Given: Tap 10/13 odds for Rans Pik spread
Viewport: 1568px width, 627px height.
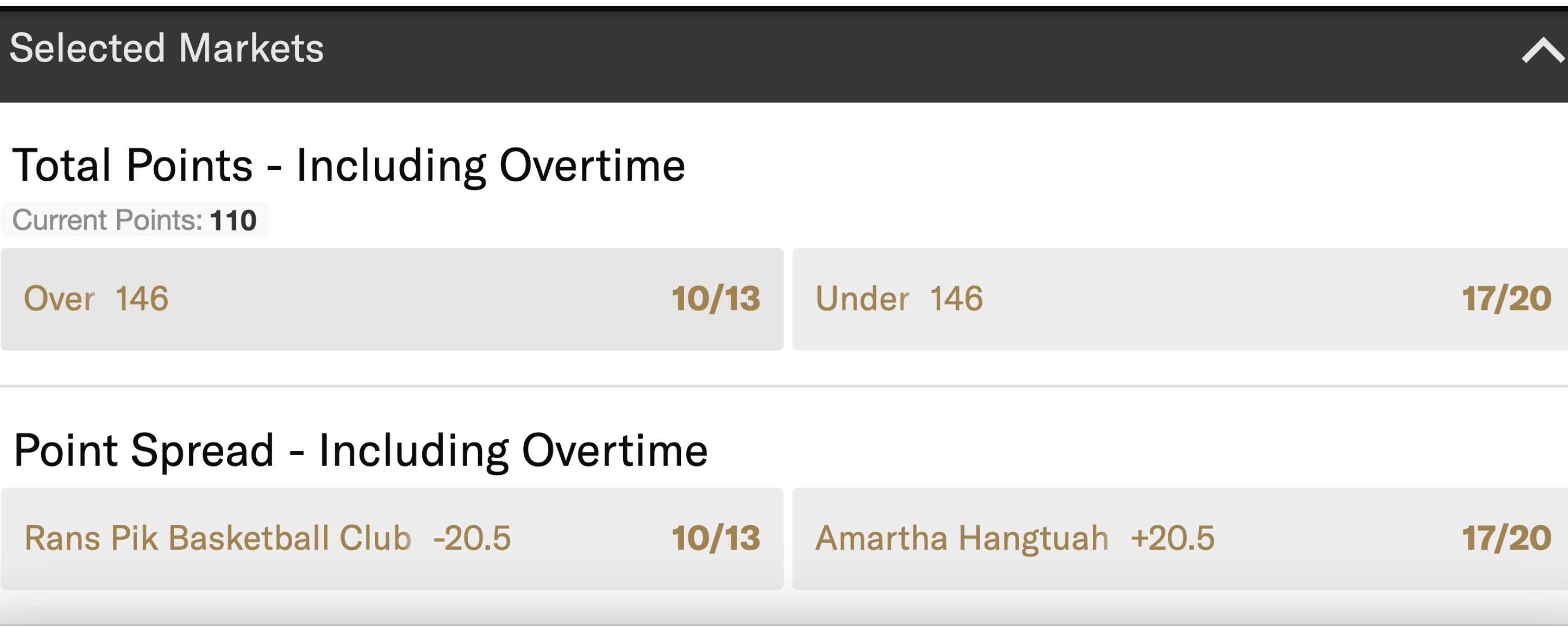Looking at the screenshot, I should point(716,539).
